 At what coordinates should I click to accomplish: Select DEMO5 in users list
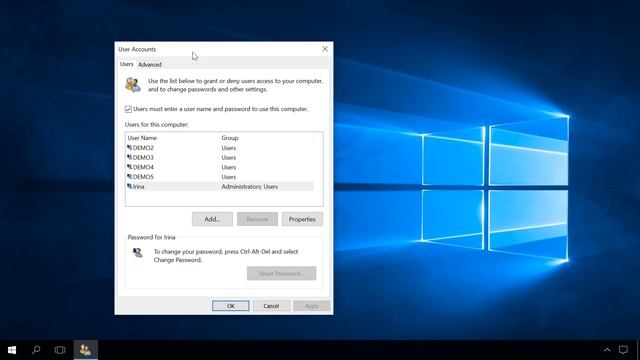point(143,177)
